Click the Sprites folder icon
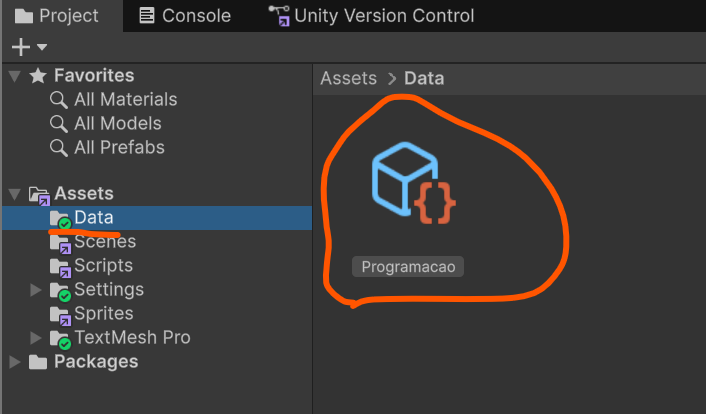 point(61,314)
